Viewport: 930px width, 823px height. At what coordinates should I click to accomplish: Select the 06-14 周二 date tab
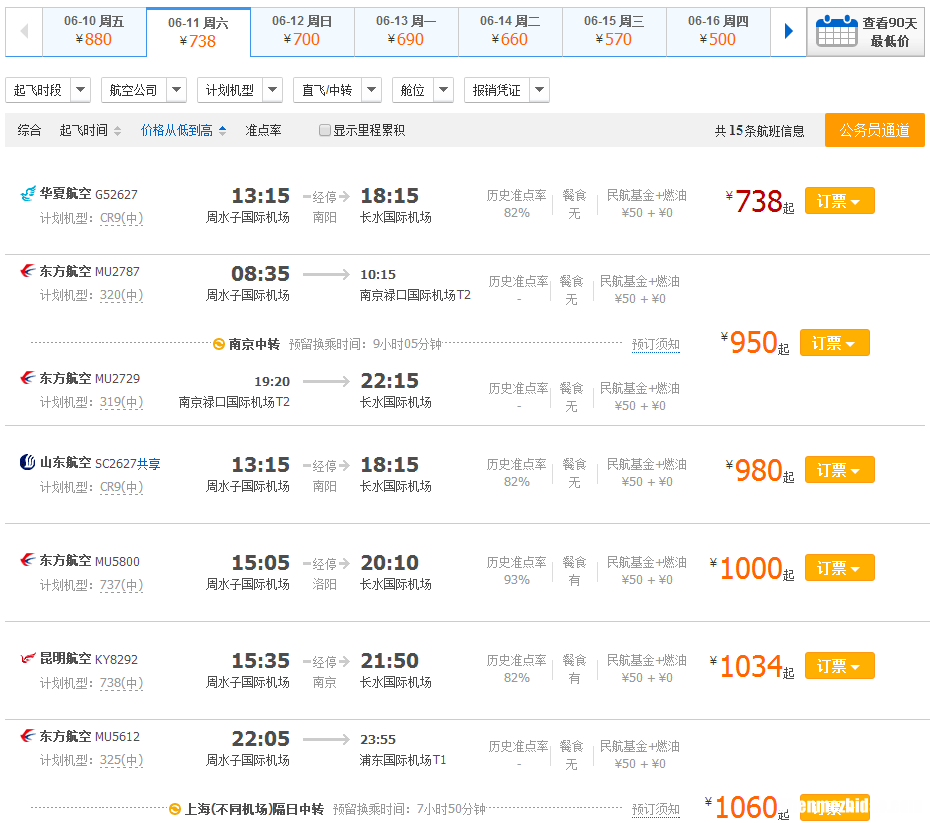[x=511, y=31]
